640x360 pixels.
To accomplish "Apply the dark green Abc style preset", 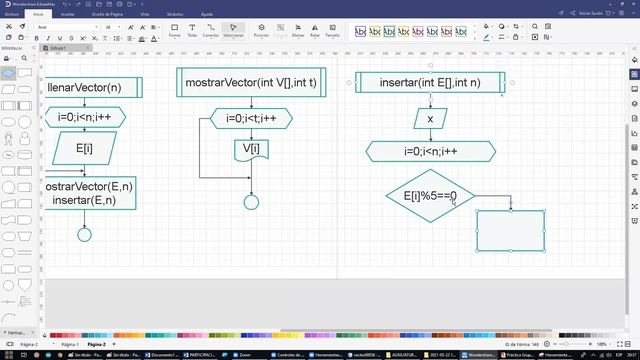I will click(x=389, y=31).
